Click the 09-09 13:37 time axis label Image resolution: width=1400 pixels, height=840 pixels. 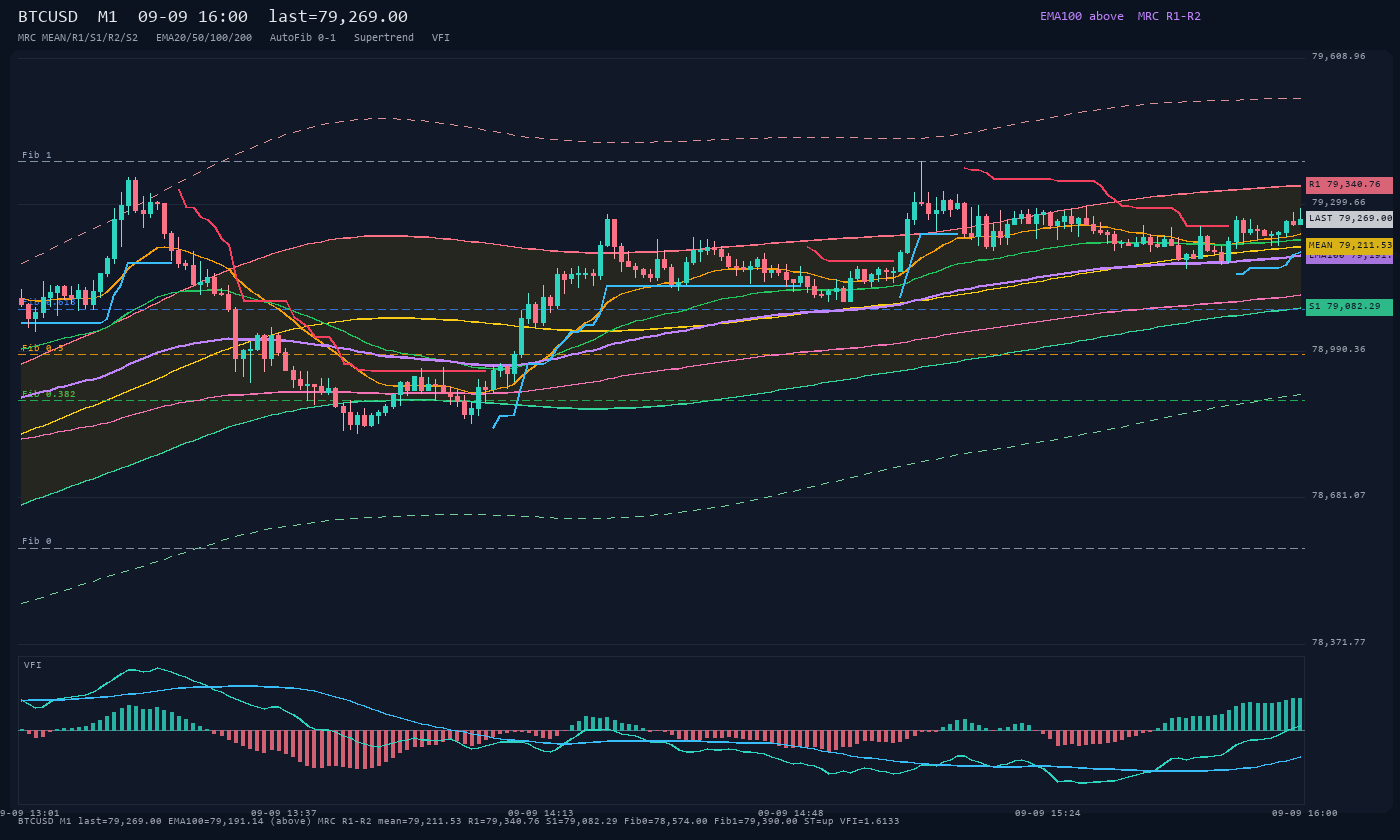point(284,814)
